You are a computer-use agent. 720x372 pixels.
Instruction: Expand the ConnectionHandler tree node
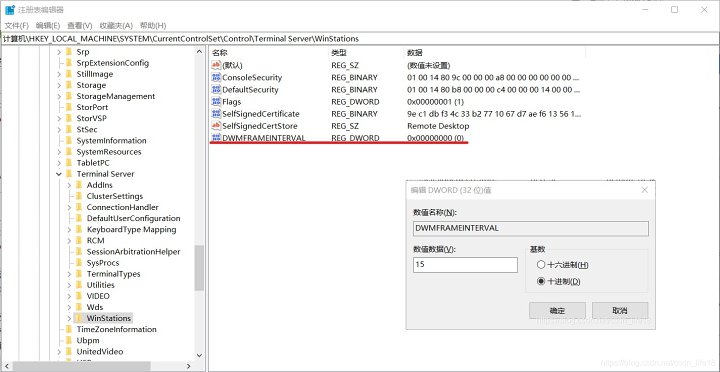click(x=69, y=207)
